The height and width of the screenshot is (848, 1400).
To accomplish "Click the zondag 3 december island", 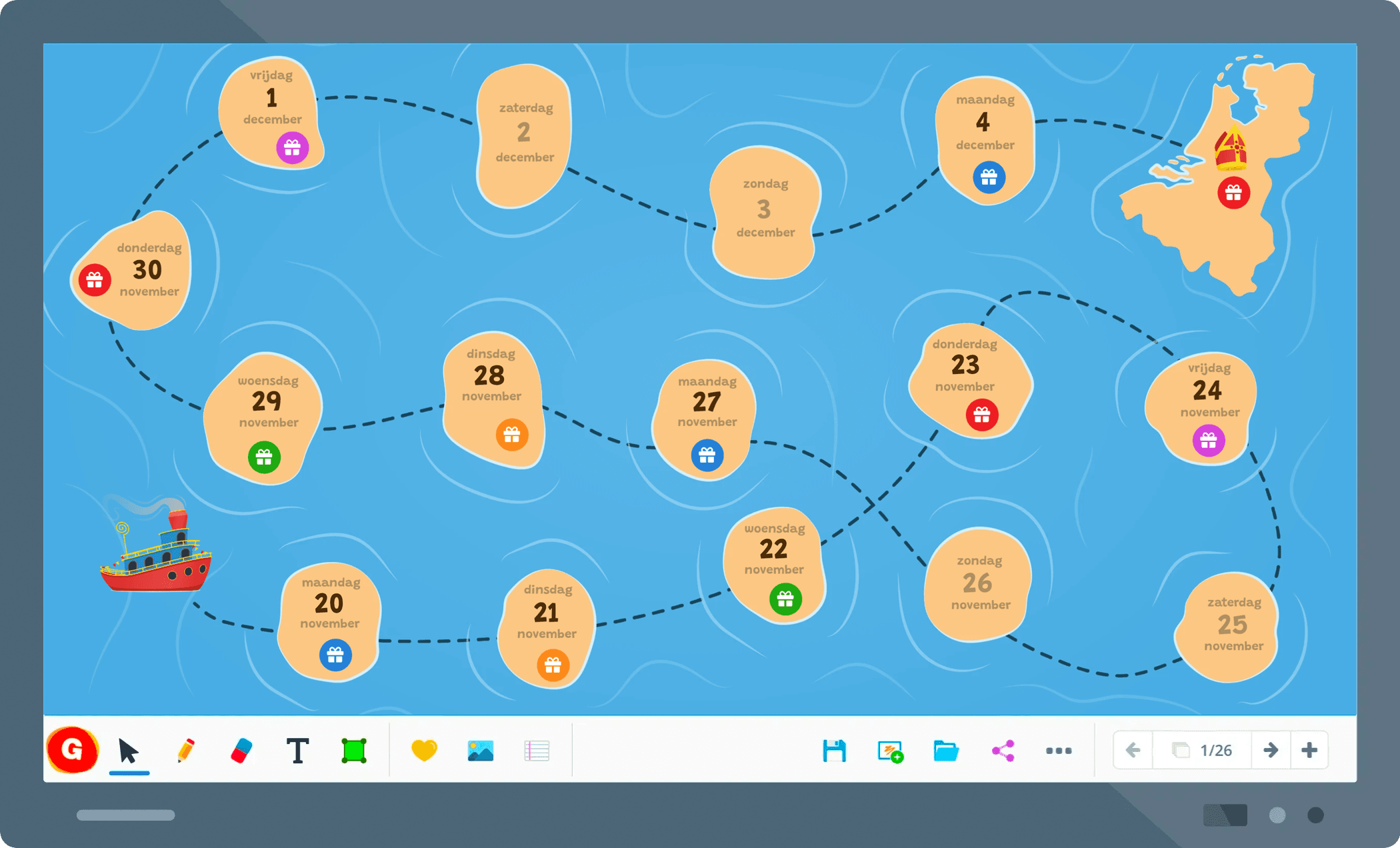I will 765,212.
